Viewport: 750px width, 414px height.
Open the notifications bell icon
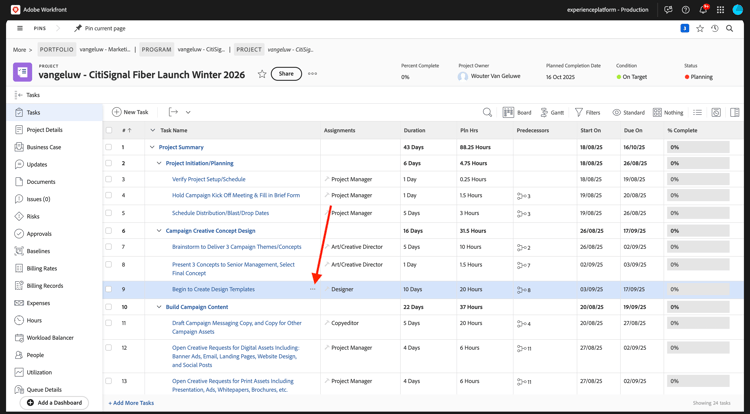pyautogui.click(x=703, y=10)
